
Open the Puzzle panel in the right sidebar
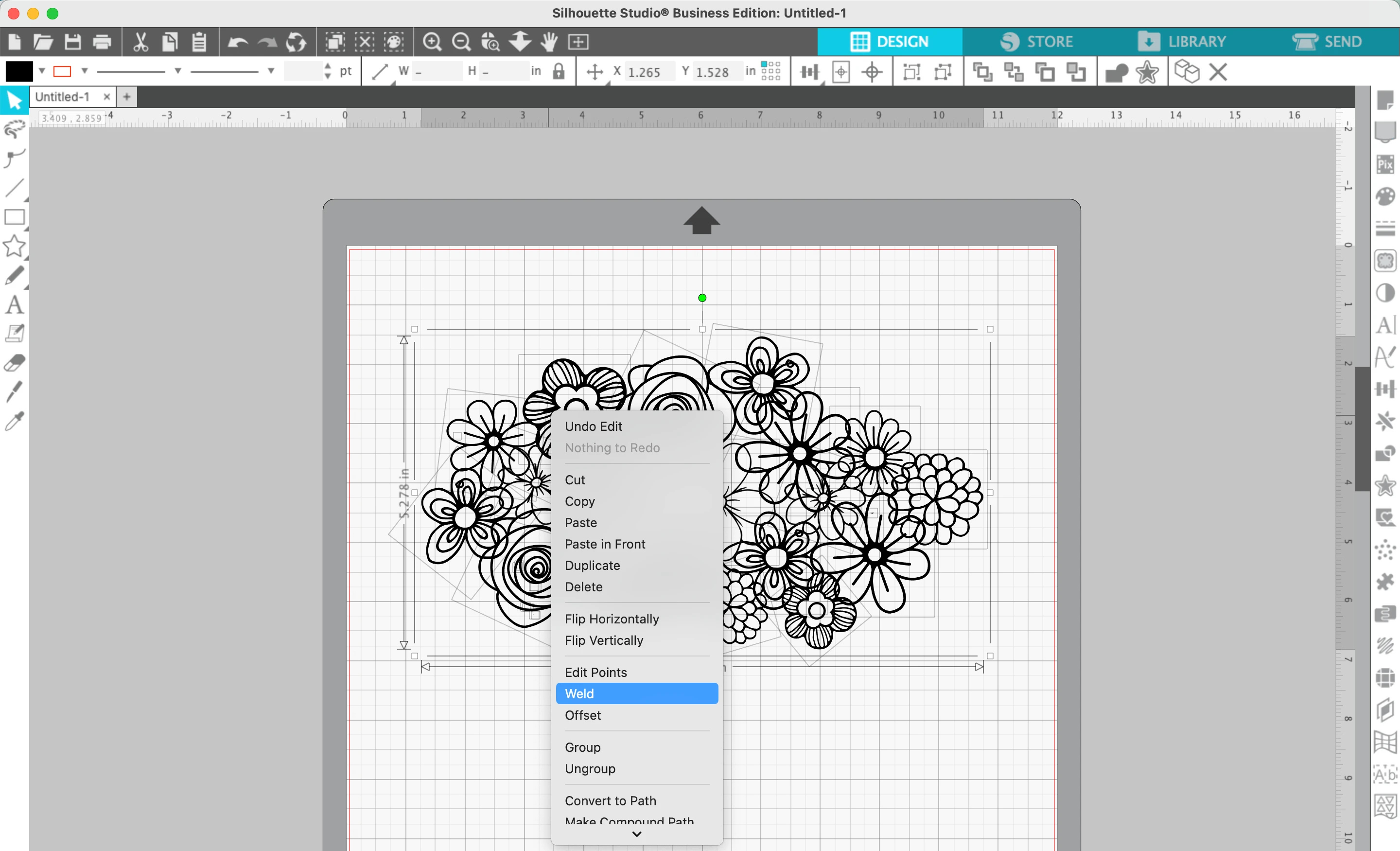pyautogui.click(x=1385, y=582)
